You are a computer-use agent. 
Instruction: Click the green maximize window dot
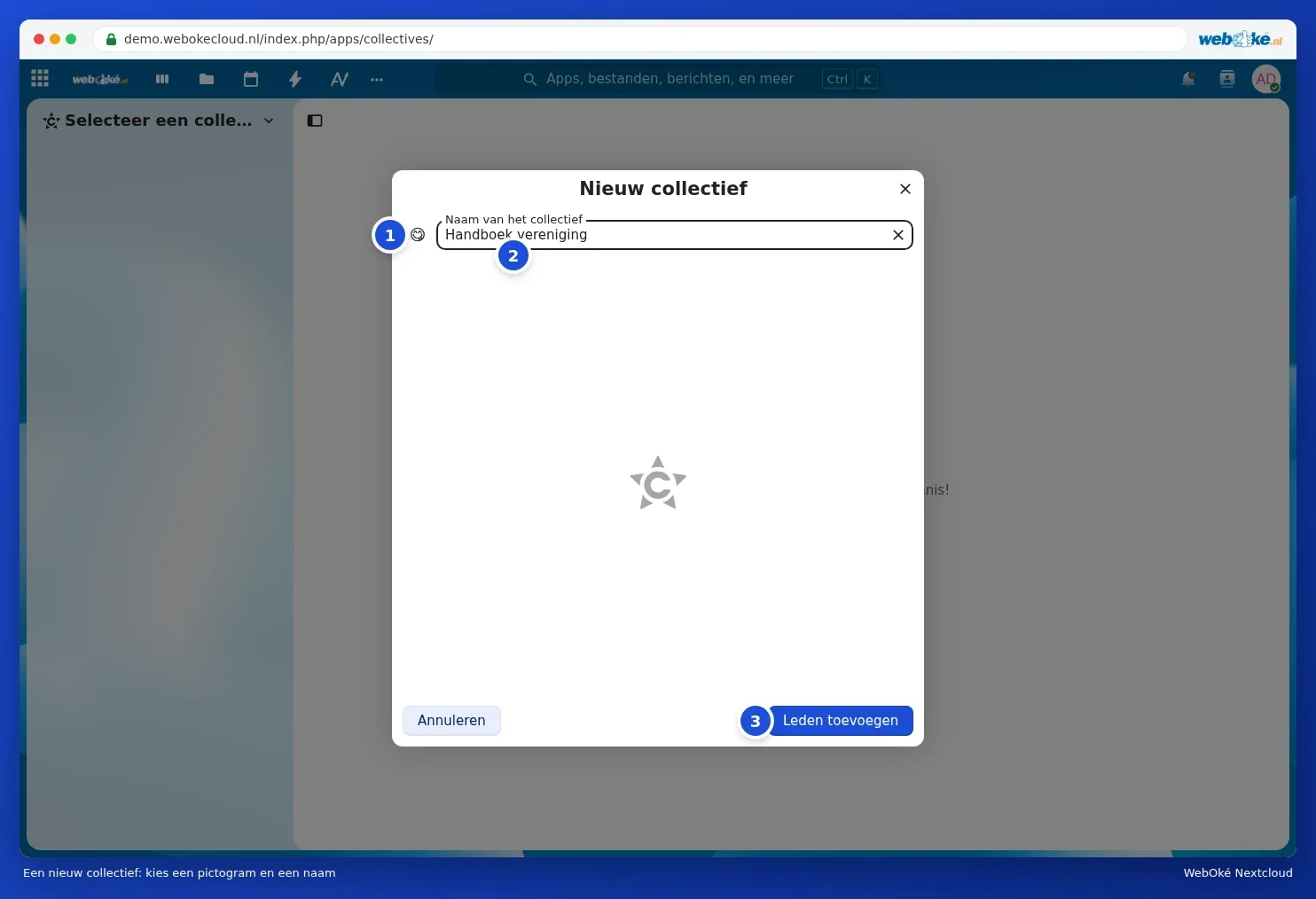(x=71, y=39)
